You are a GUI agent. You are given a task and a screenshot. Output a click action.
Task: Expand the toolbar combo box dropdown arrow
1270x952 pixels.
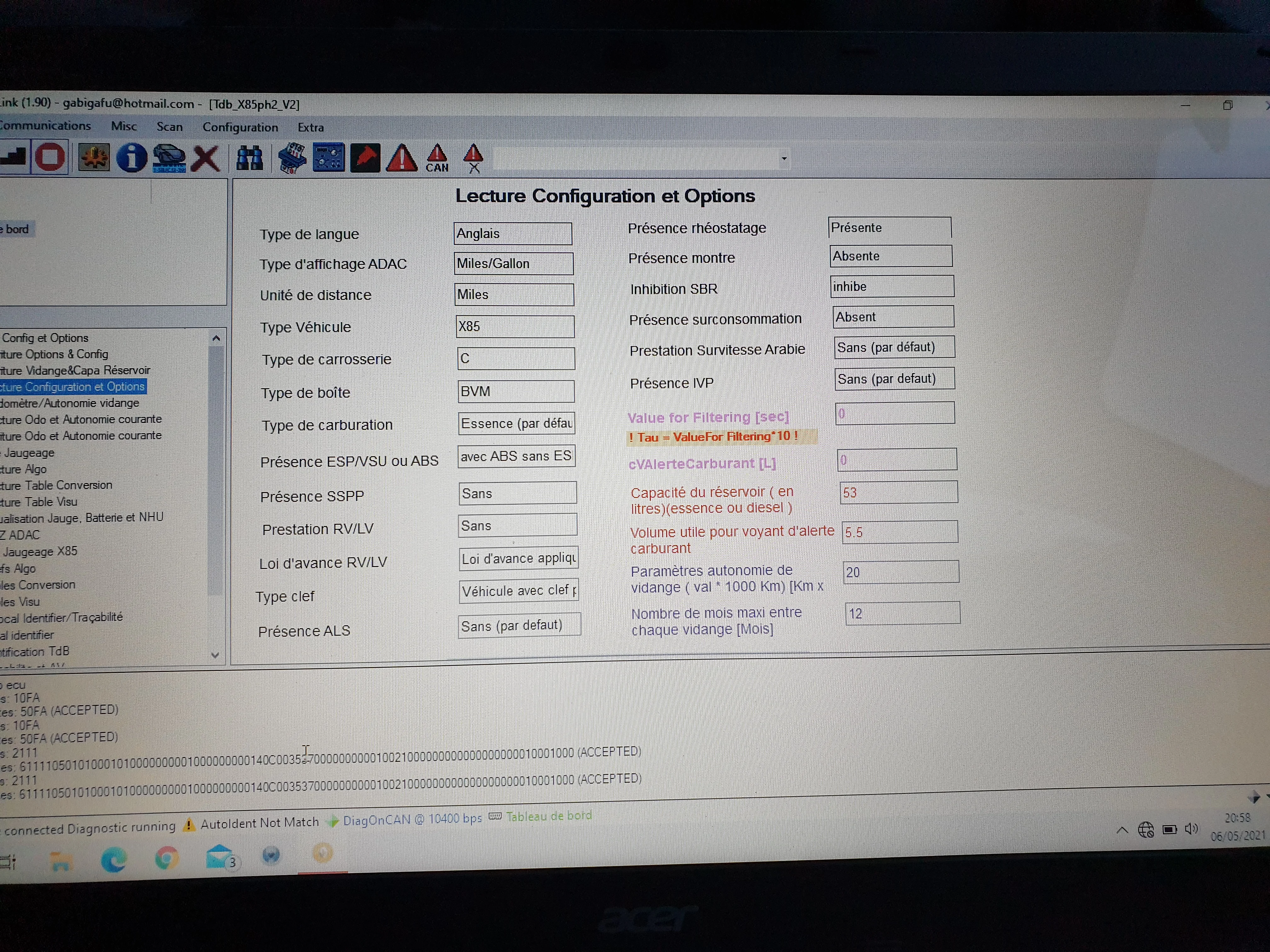784,158
